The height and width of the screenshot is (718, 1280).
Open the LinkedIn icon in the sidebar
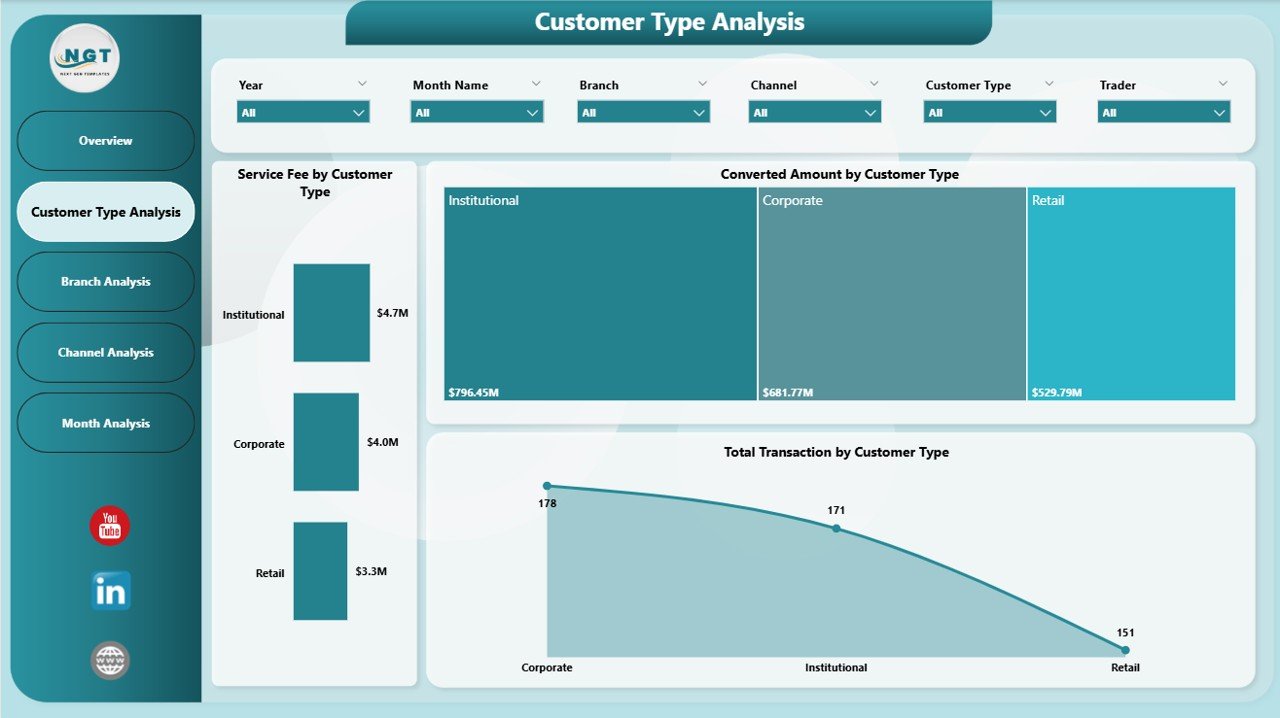click(110, 591)
